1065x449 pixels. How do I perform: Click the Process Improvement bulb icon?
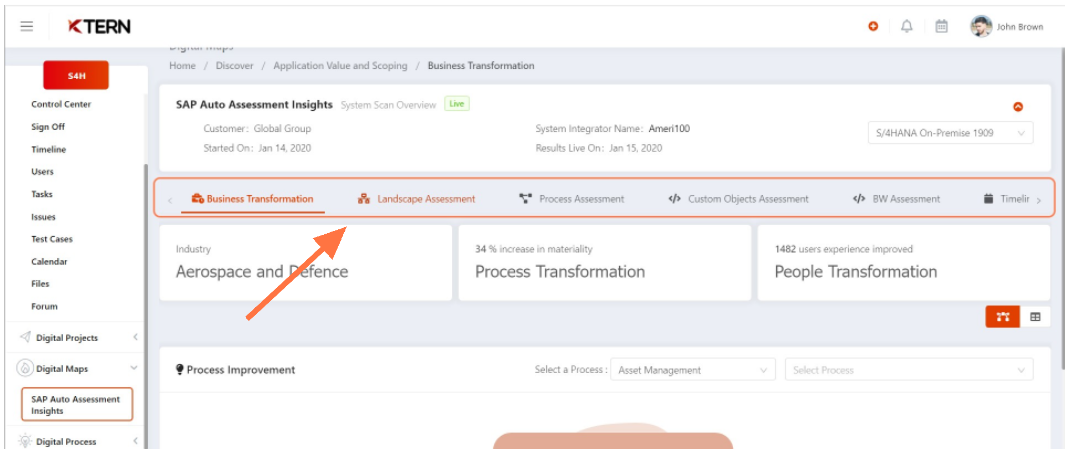point(180,370)
